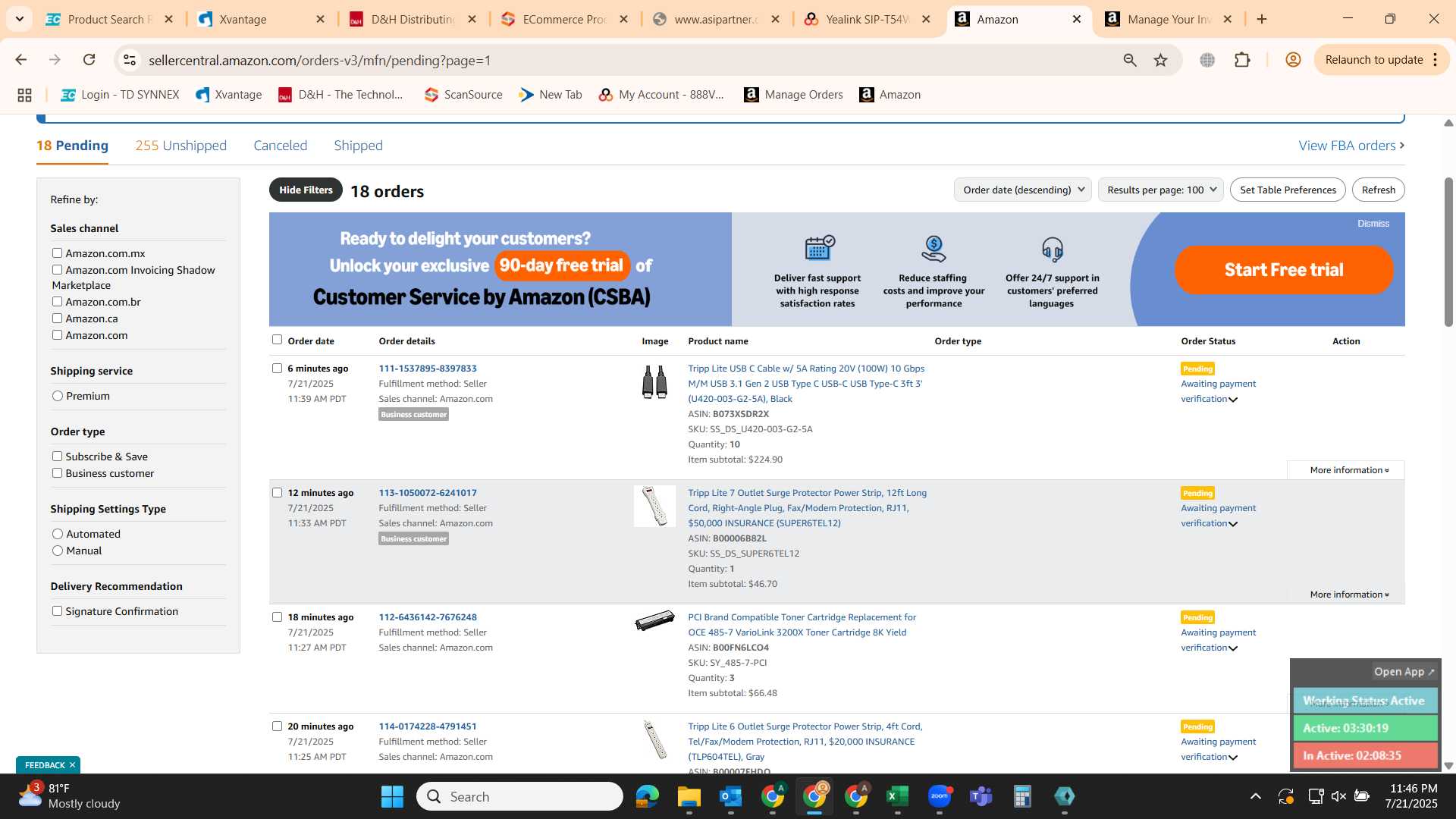Switch to the Manage Your Inv browser tab
Screen dimensions: 1456x819
point(1168,19)
